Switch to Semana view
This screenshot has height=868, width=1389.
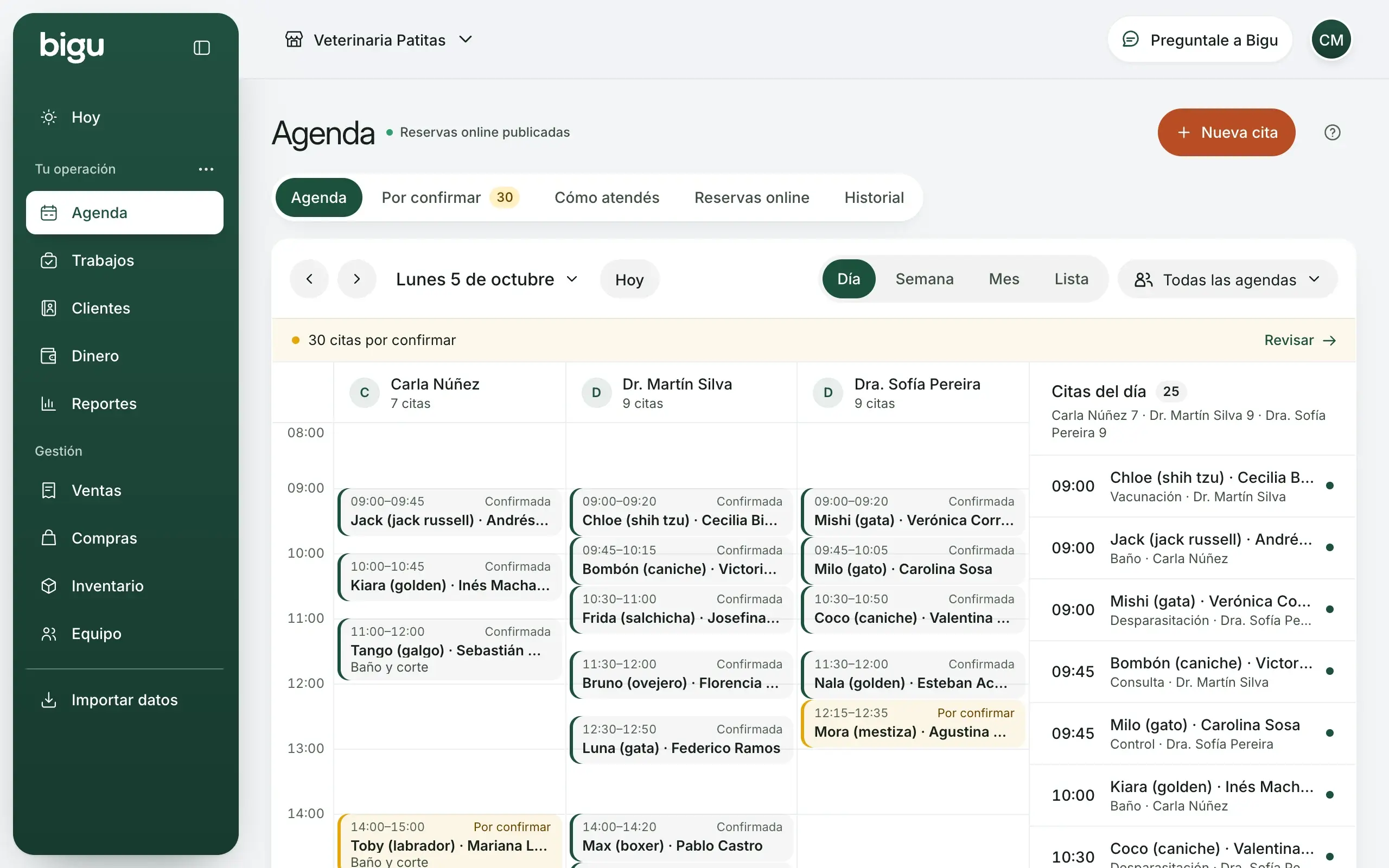point(924,279)
